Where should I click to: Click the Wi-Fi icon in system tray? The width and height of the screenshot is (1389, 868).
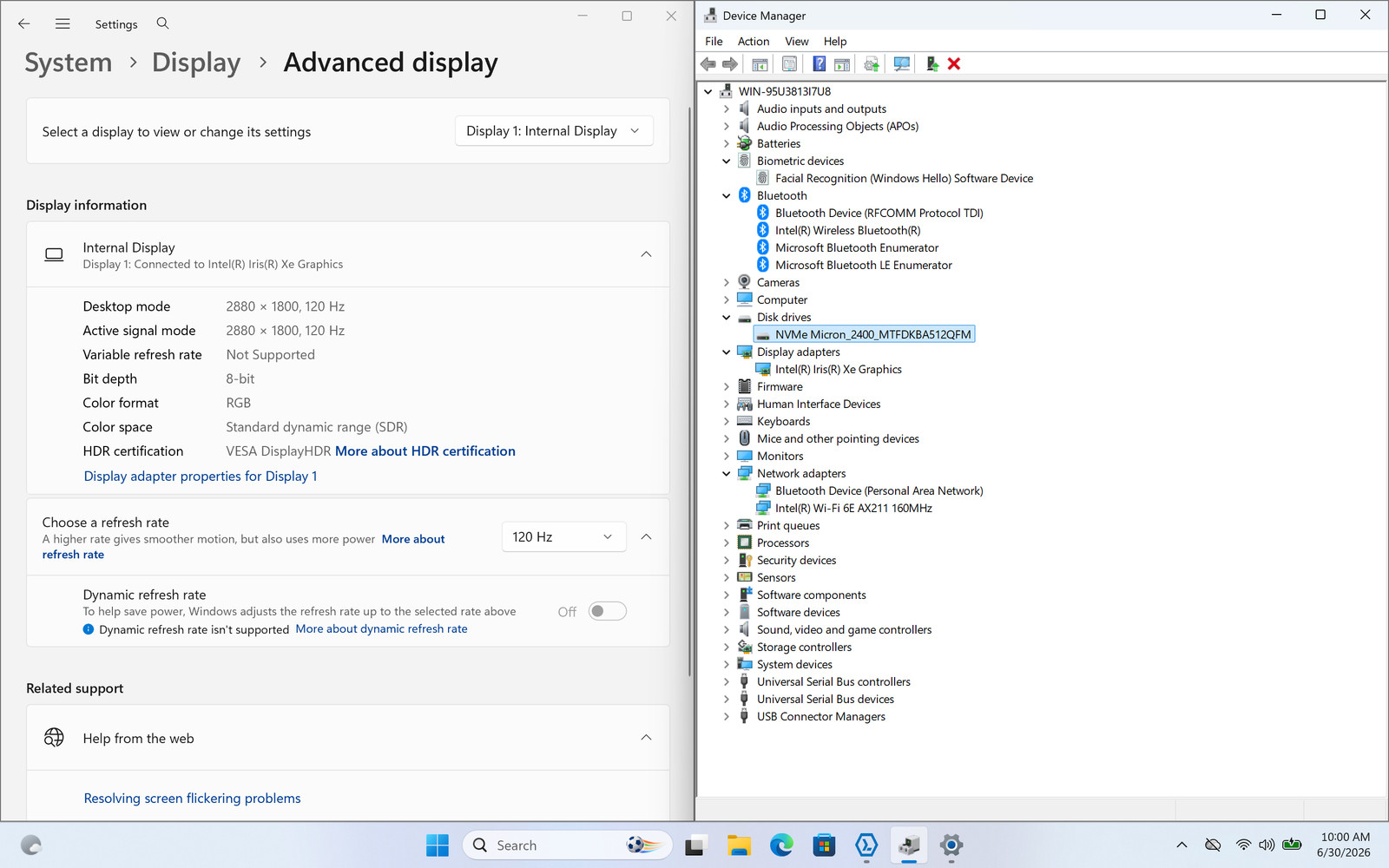point(1243,845)
